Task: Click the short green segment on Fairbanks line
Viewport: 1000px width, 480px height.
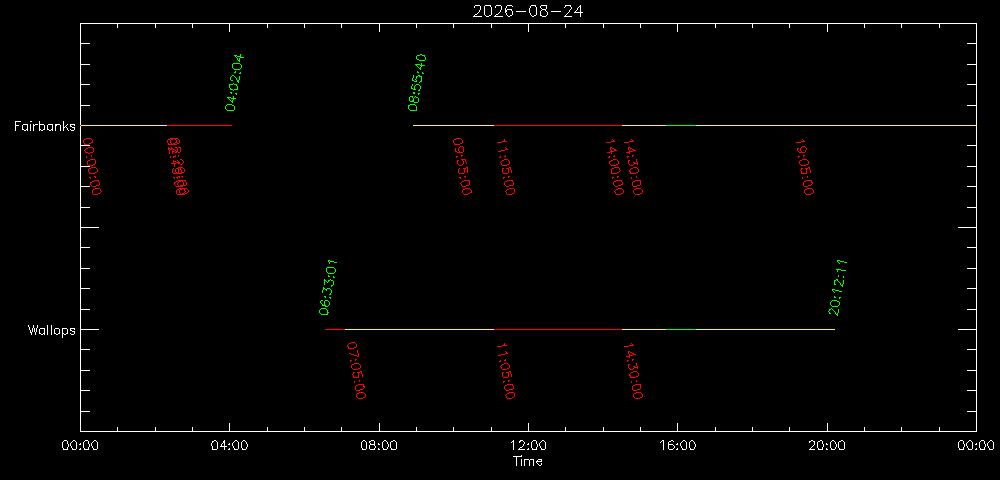Action: point(681,126)
